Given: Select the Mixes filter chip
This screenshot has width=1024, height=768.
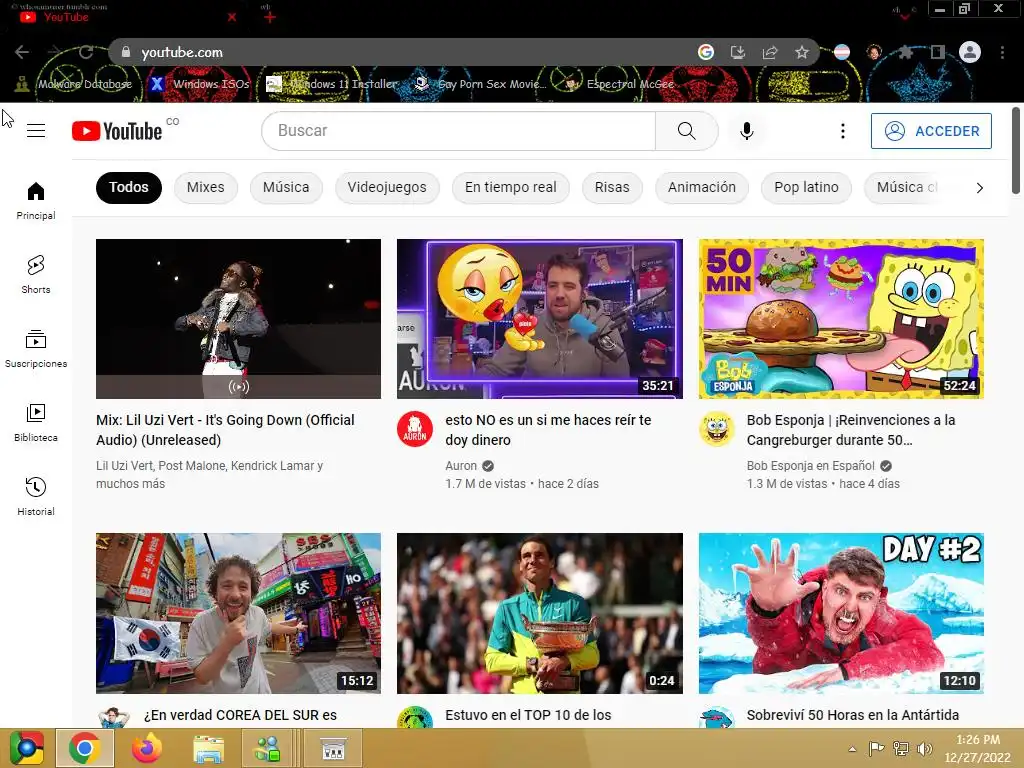Looking at the screenshot, I should pyautogui.click(x=206, y=187).
